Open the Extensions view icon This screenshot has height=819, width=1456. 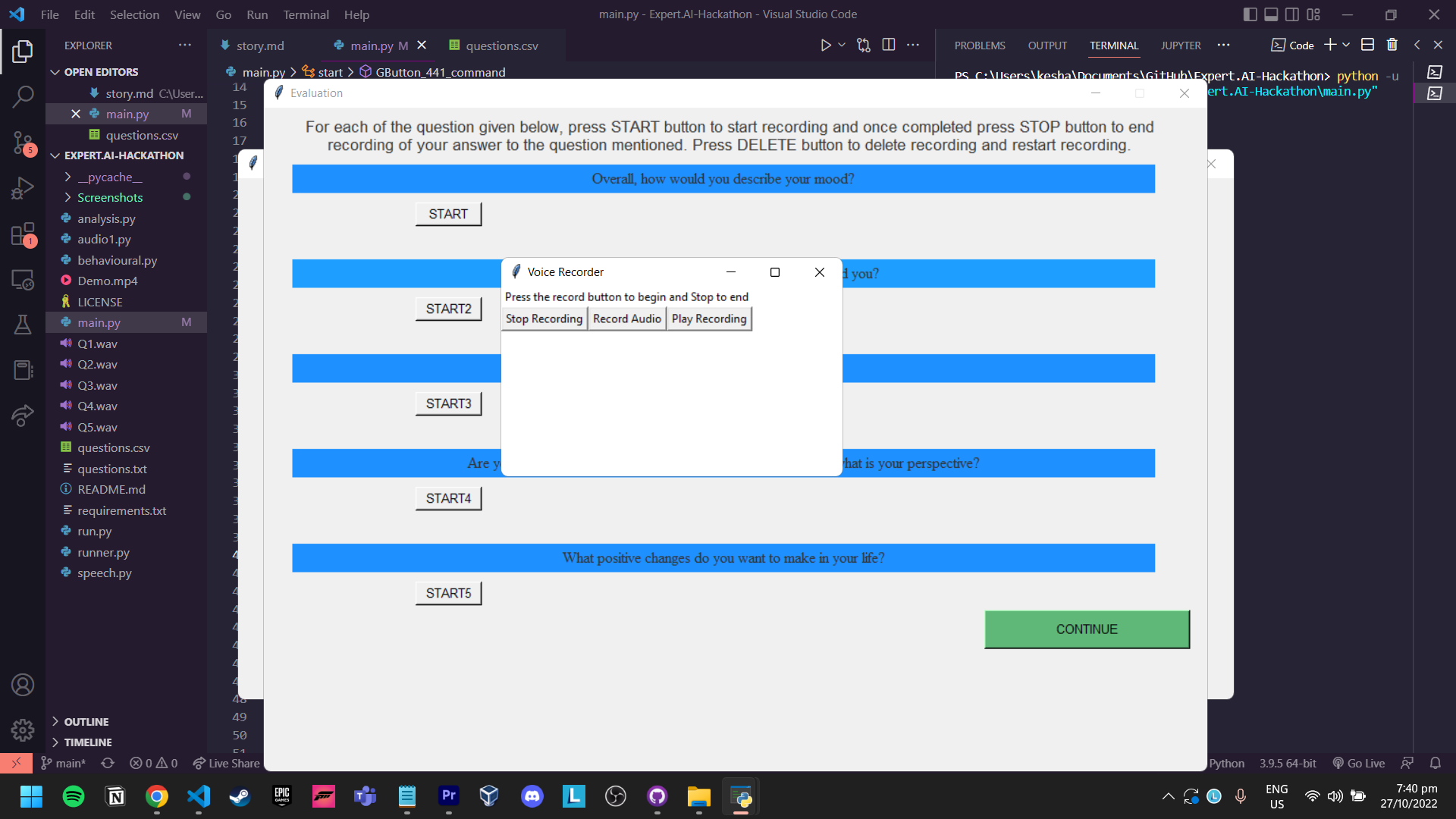(x=23, y=234)
